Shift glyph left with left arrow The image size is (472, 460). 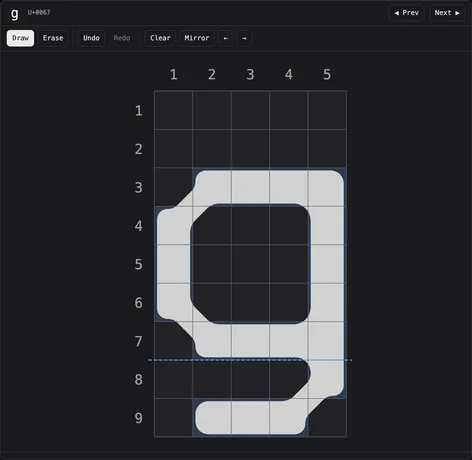click(226, 38)
